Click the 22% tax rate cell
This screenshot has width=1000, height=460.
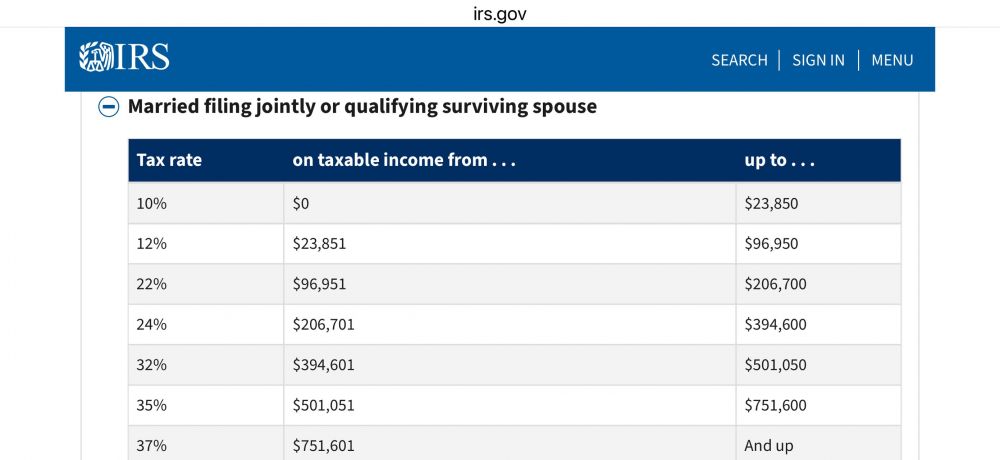pyautogui.click(x=152, y=284)
